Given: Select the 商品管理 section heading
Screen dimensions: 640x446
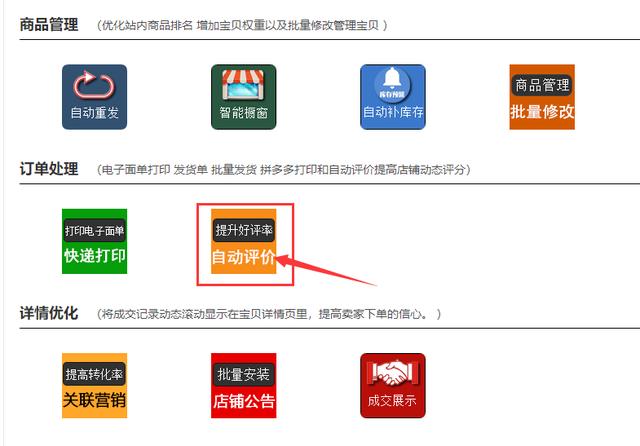Looking at the screenshot, I should (x=49, y=24).
